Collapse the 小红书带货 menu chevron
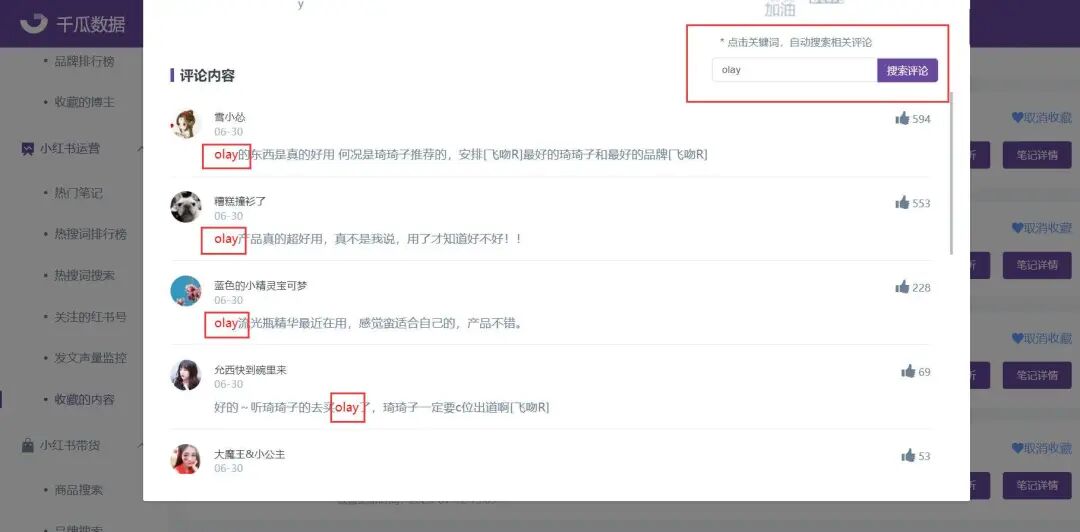 (140, 446)
